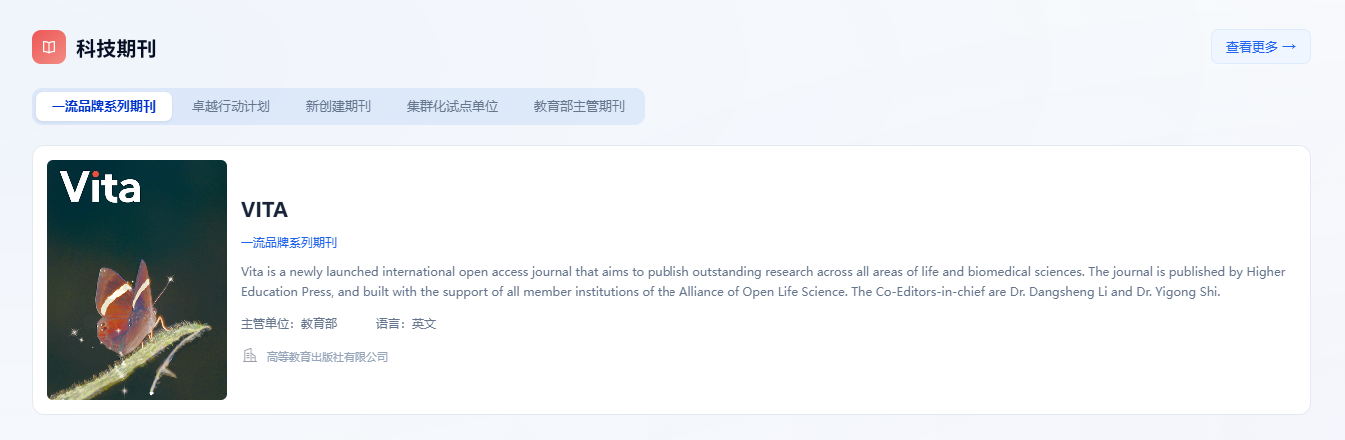Image resolution: width=1345 pixels, height=440 pixels.
Task: Click the 科技期刊 section heading
Action: [x=116, y=48]
